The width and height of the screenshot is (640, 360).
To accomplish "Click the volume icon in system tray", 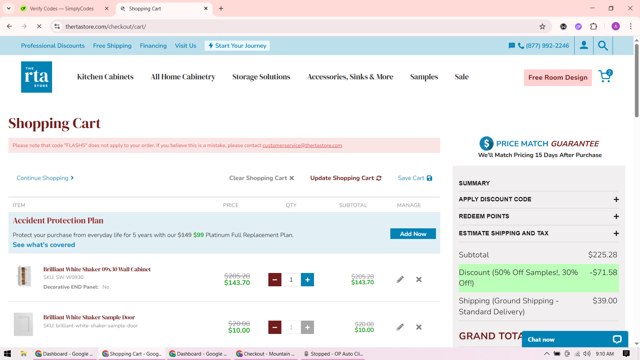I will tap(587, 353).
